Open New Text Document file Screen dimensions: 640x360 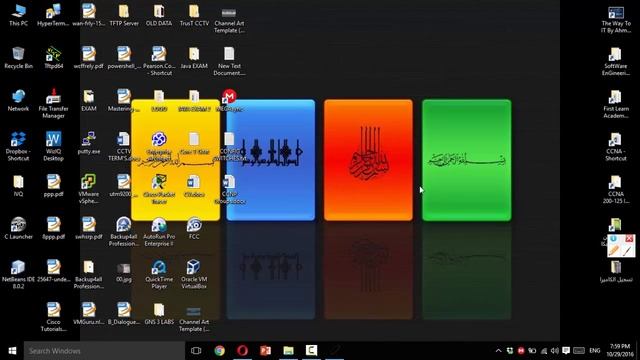(x=229, y=61)
